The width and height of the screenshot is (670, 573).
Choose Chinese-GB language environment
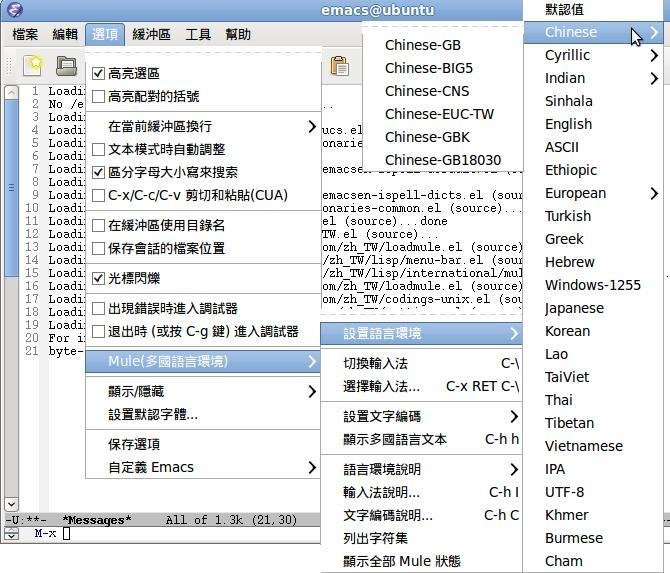point(443,45)
